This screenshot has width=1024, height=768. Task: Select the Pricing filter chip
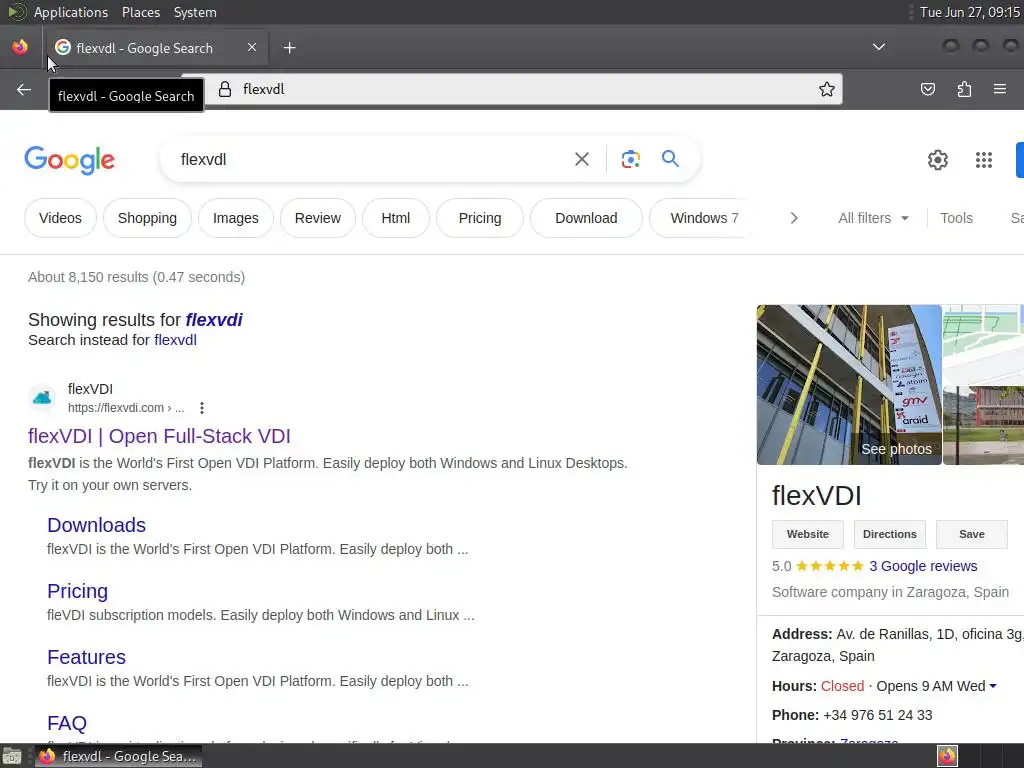(x=480, y=218)
